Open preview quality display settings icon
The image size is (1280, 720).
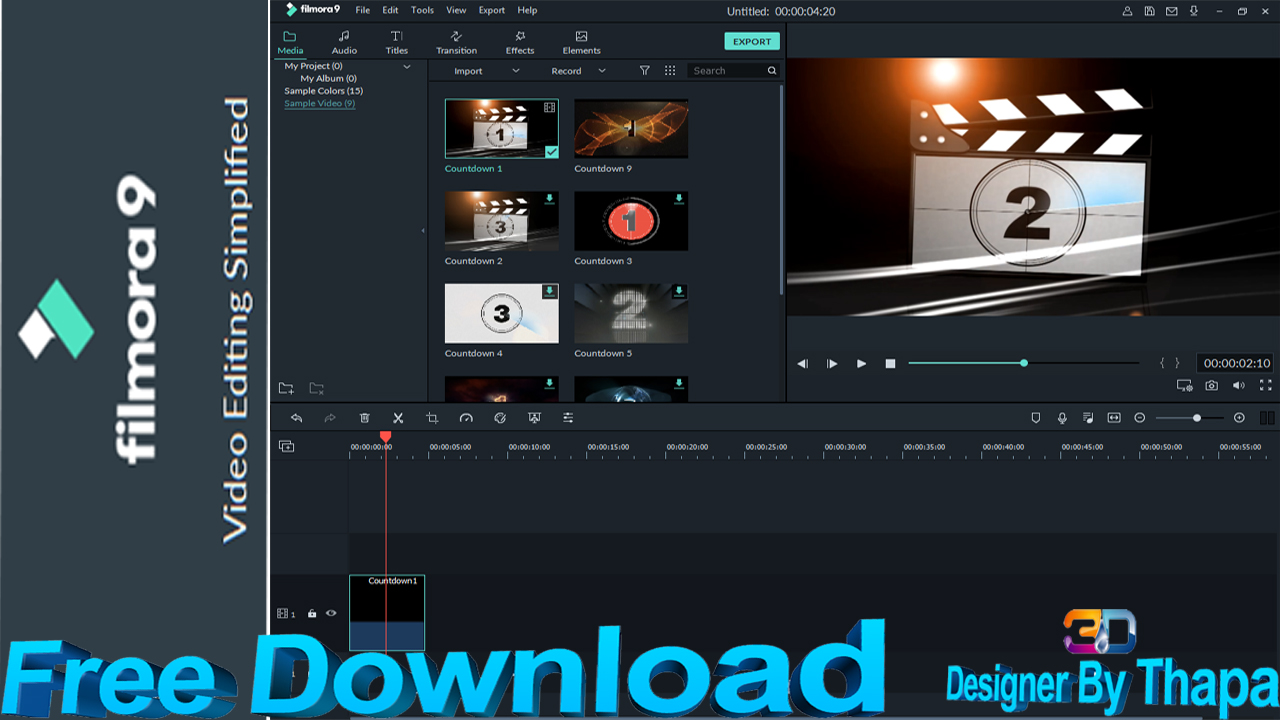pyautogui.click(x=1185, y=385)
